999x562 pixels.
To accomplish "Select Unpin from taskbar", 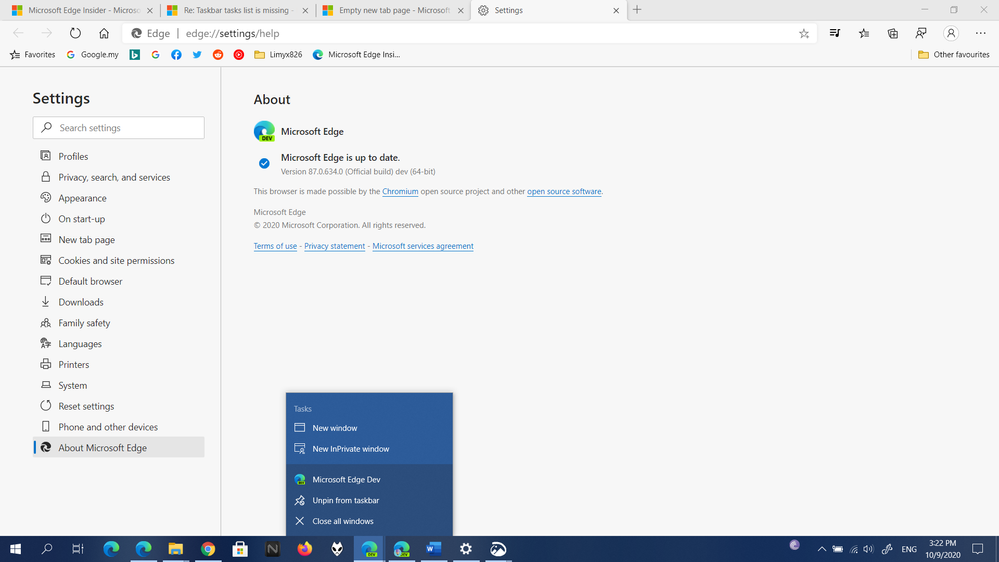I will (x=370, y=500).
